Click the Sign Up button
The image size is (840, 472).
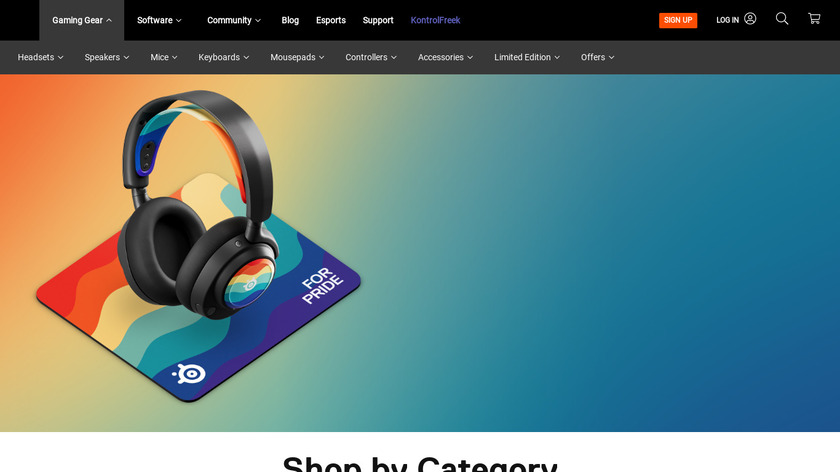(678, 20)
